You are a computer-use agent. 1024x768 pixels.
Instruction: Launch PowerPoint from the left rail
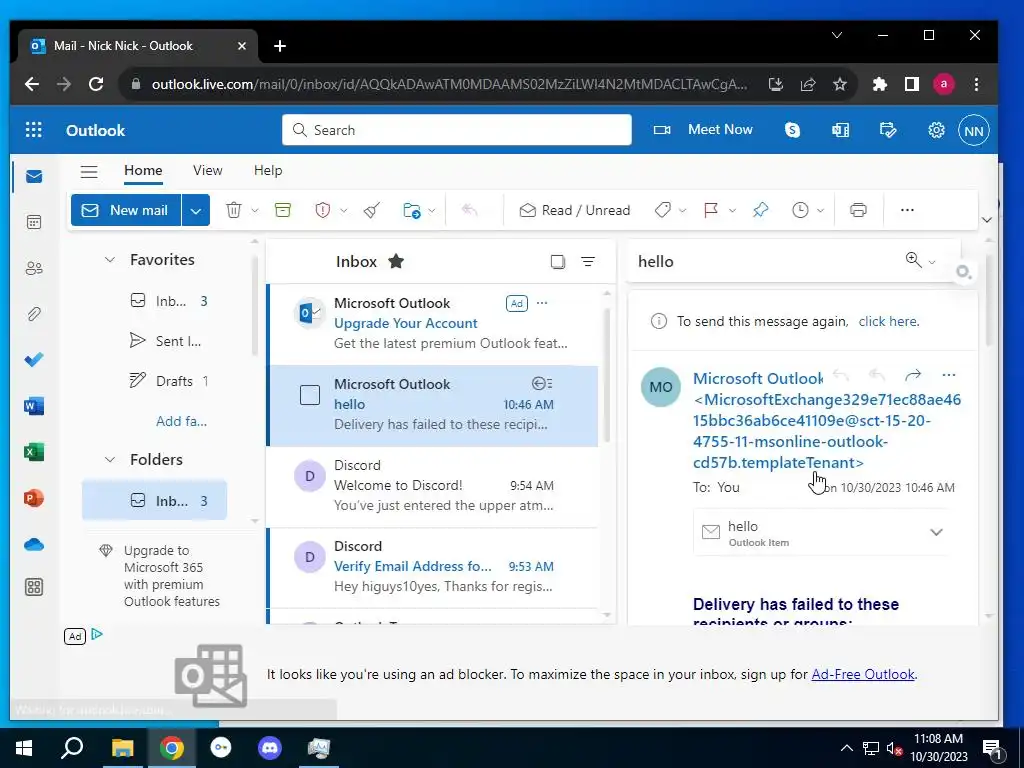(34, 498)
